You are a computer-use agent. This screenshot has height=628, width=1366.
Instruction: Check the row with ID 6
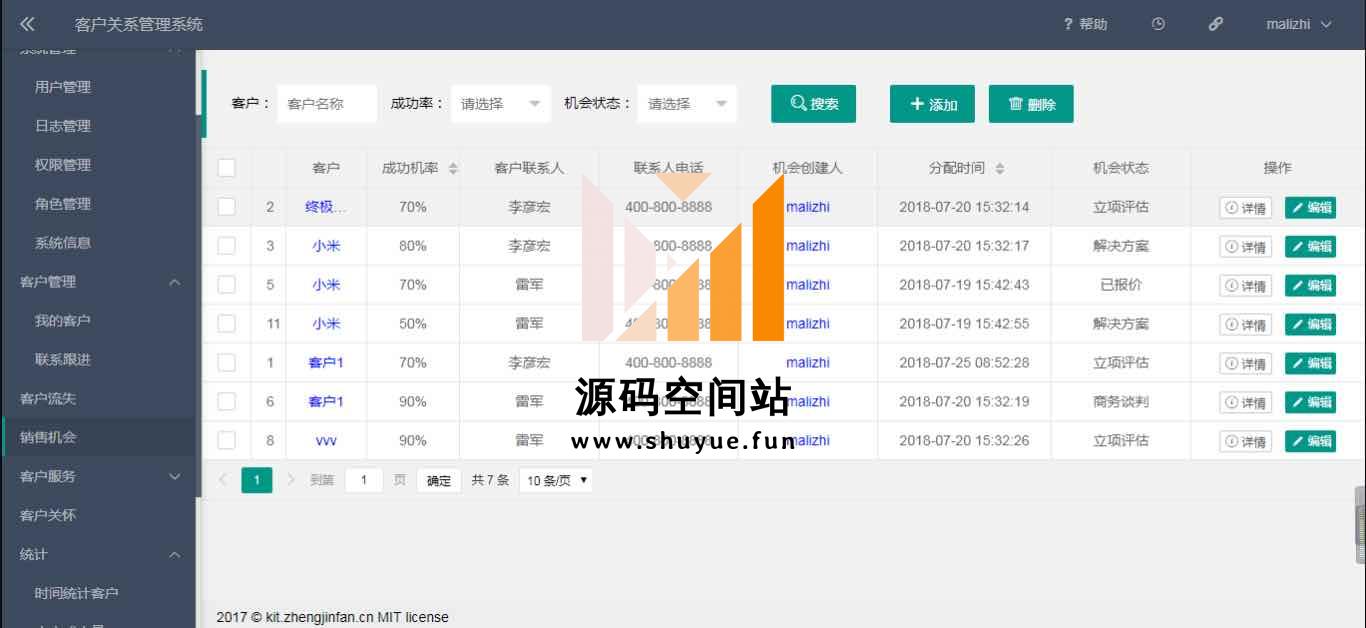click(227, 402)
